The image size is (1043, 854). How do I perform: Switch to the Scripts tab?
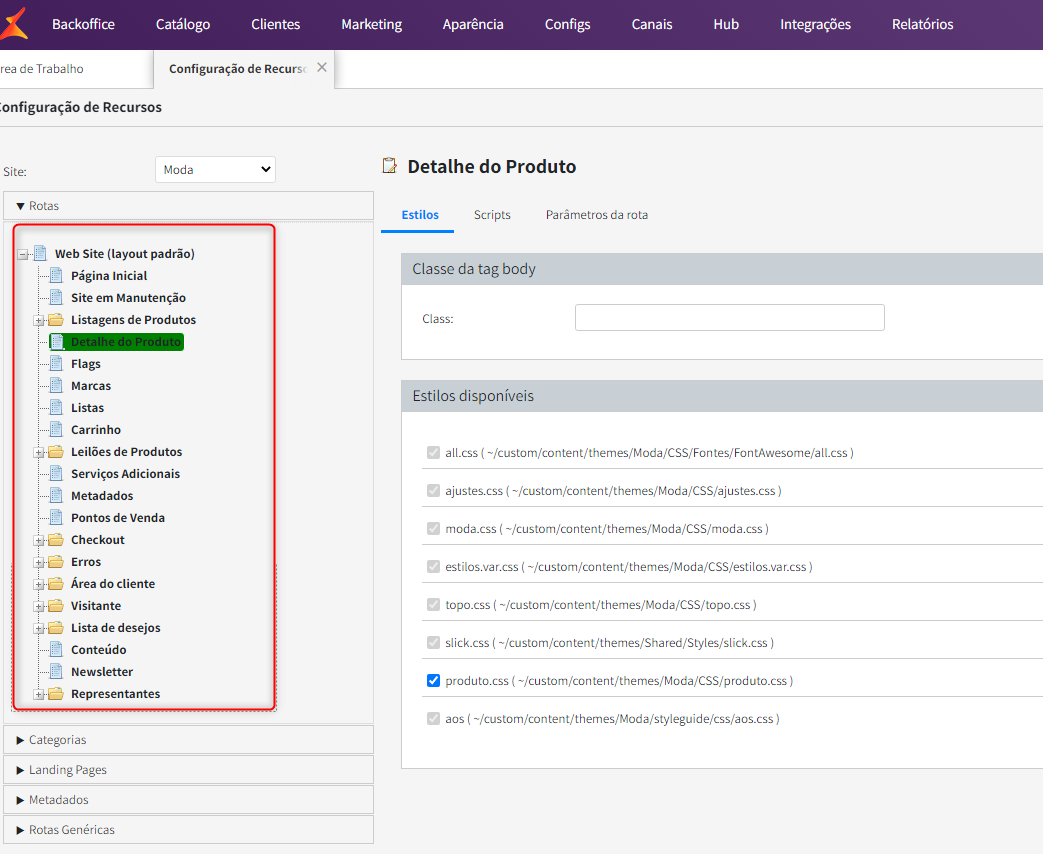click(x=492, y=215)
